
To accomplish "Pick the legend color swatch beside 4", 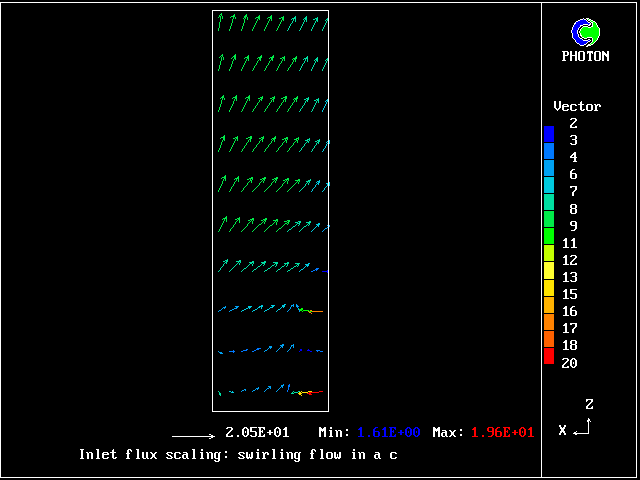I will point(548,158).
